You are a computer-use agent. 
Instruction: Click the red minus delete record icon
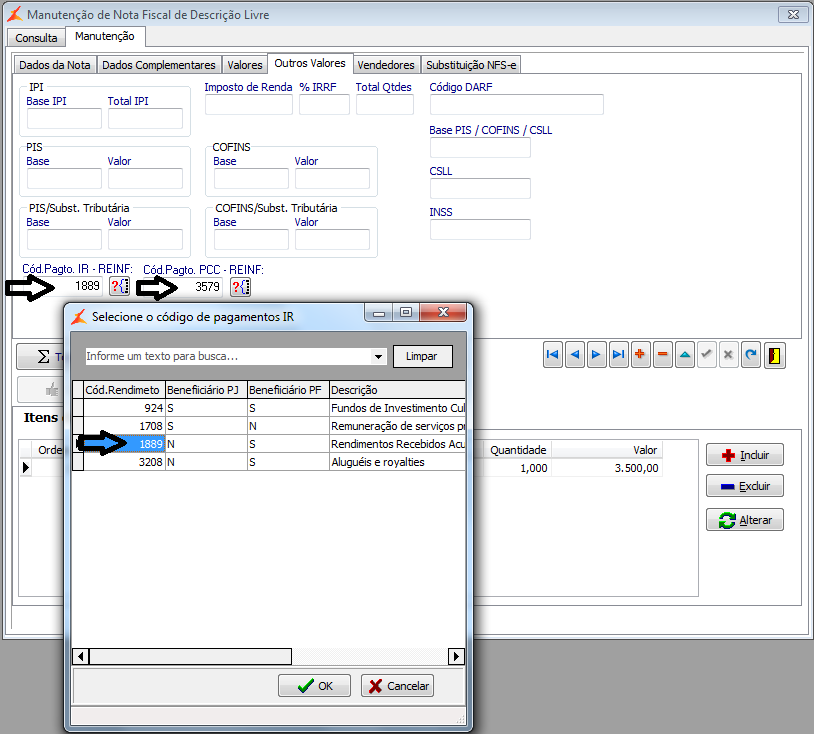[x=662, y=355]
